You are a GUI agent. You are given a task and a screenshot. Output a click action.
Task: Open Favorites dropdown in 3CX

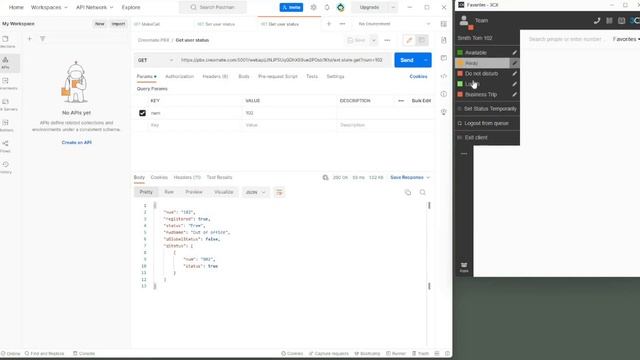626,39
